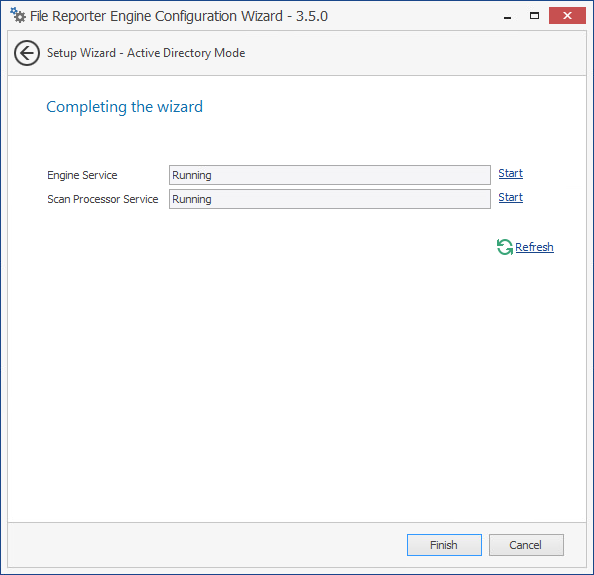The height and width of the screenshot is (575, 594).
Task: Click the Engine Service label
Action: tap(82, 175)
